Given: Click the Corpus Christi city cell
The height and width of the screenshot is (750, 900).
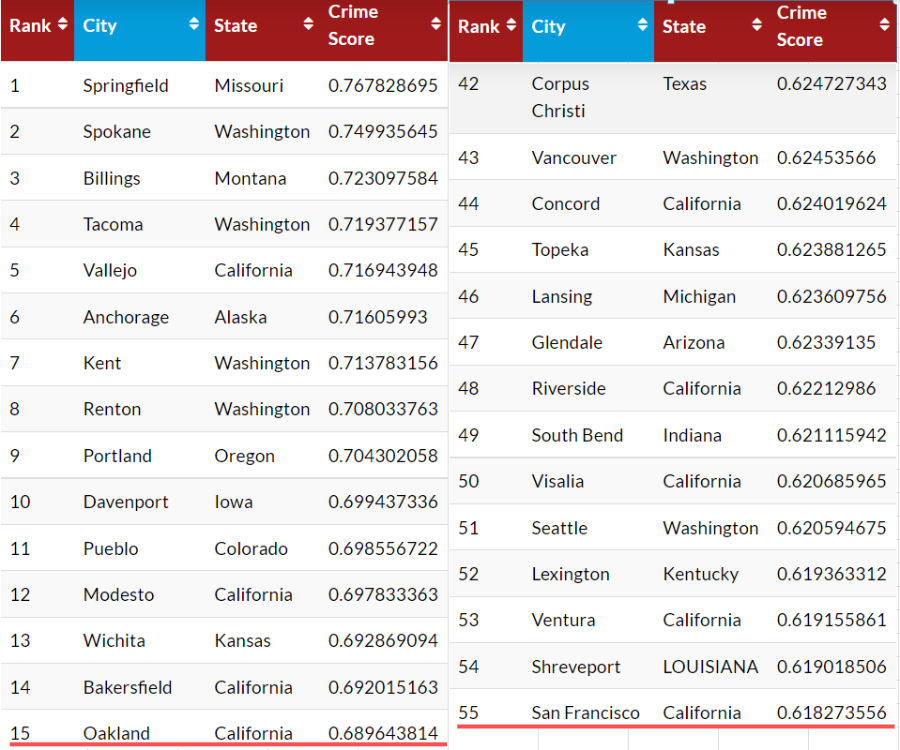Looking at the screenshot, I should tap(560, 97).
